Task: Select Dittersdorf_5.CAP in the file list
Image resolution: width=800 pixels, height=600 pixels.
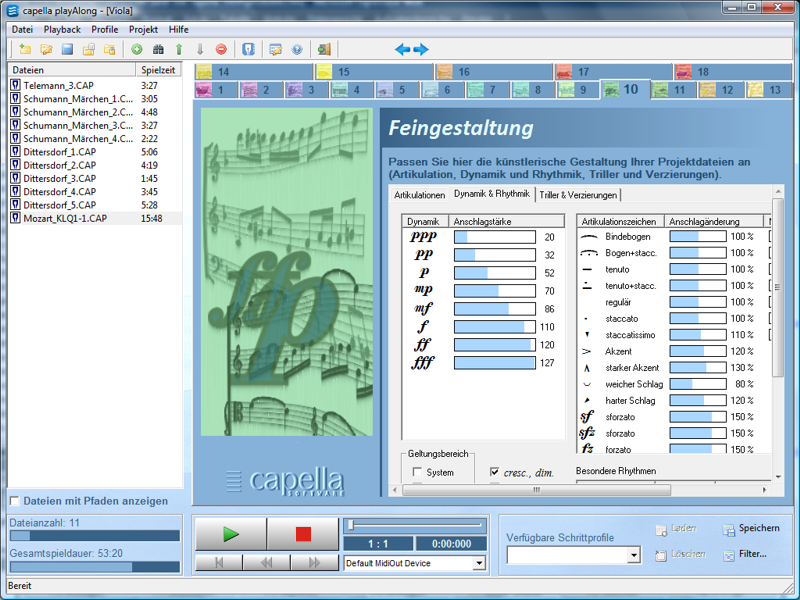Action: (x=95, y=205)
